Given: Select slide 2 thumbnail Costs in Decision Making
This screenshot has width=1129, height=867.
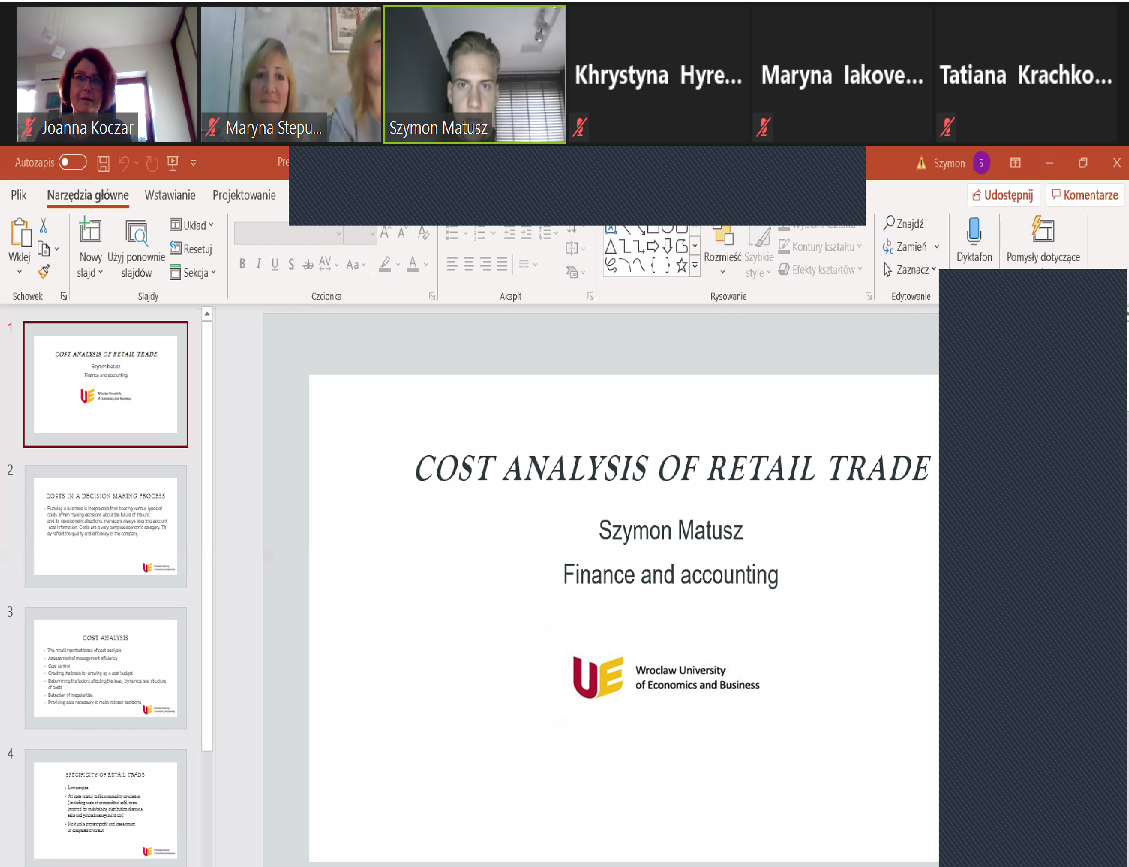Looking at the screenshot, I should pos(106,526).
